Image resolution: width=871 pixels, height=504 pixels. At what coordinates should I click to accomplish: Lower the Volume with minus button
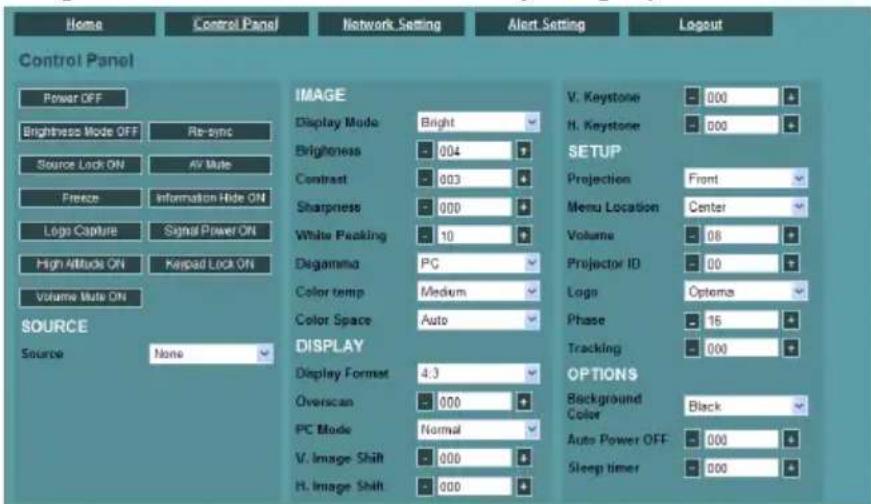tap(692, 236)
